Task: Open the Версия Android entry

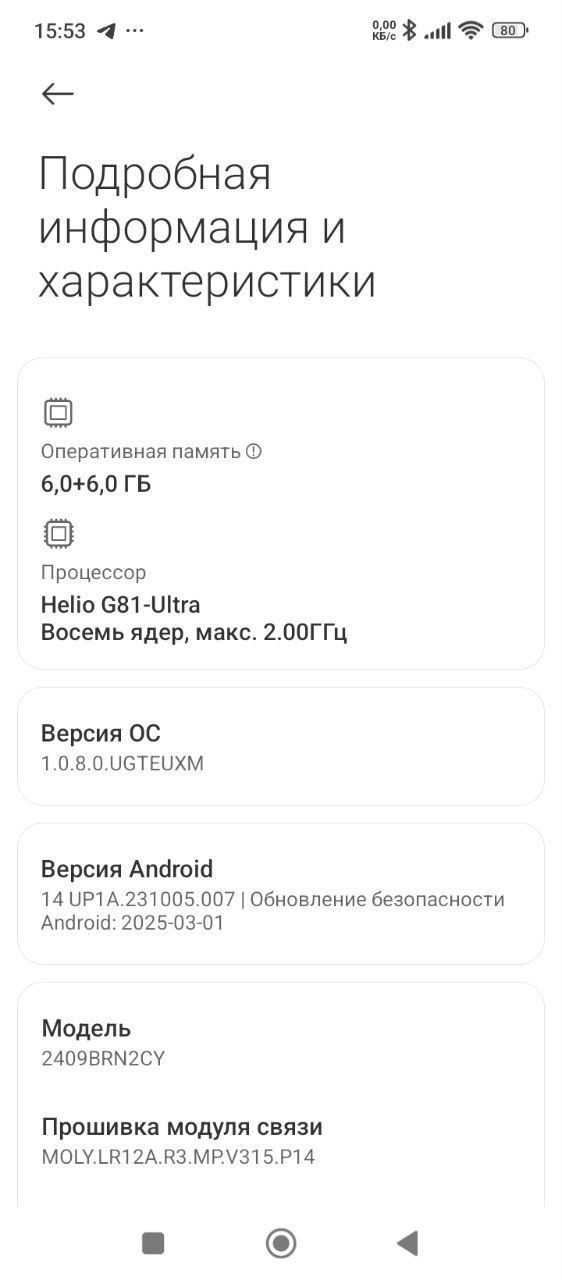Action: point(281,894)
